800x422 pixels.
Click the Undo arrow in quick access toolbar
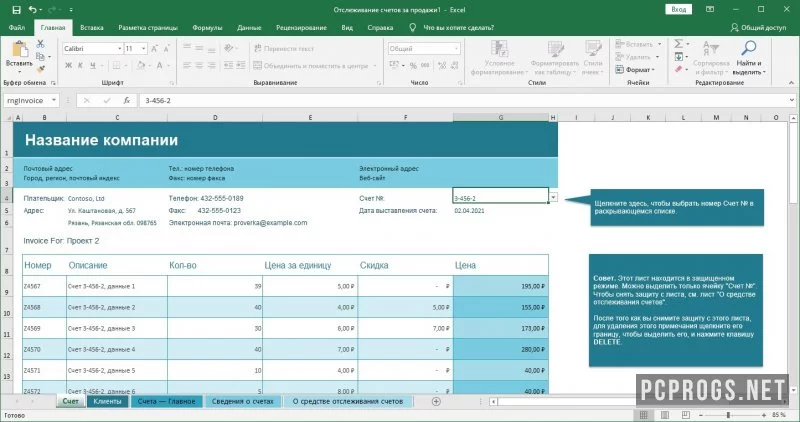33,10
